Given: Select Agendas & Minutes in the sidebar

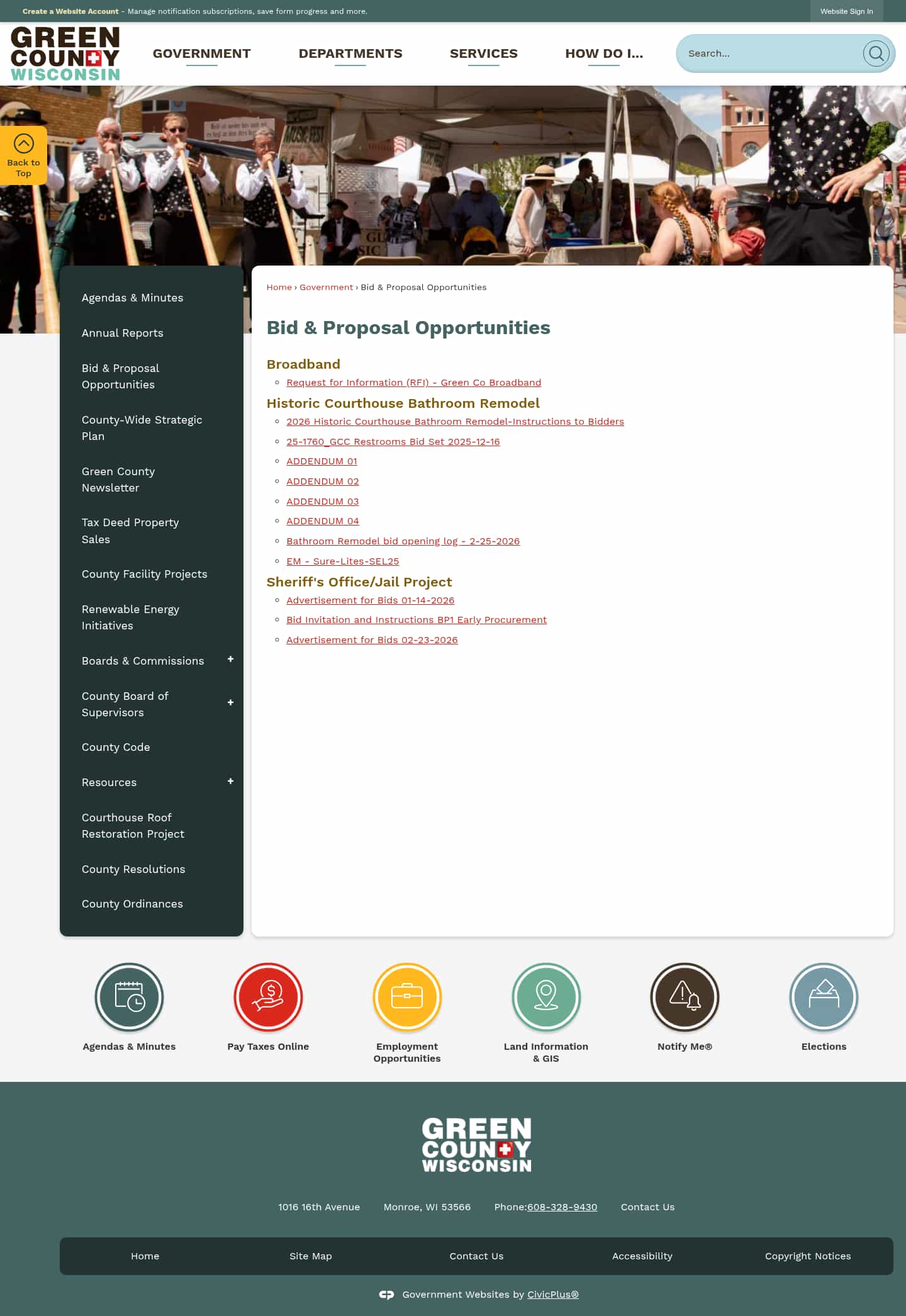Looking at the screenshot, I should [x=133, y=298].
